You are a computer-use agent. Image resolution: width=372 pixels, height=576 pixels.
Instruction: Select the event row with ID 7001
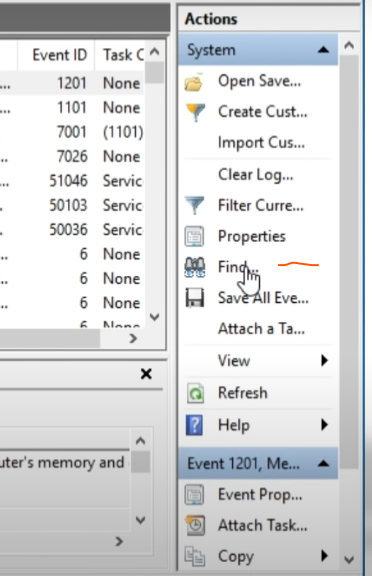pyautogui.click(x=72, y=132)
